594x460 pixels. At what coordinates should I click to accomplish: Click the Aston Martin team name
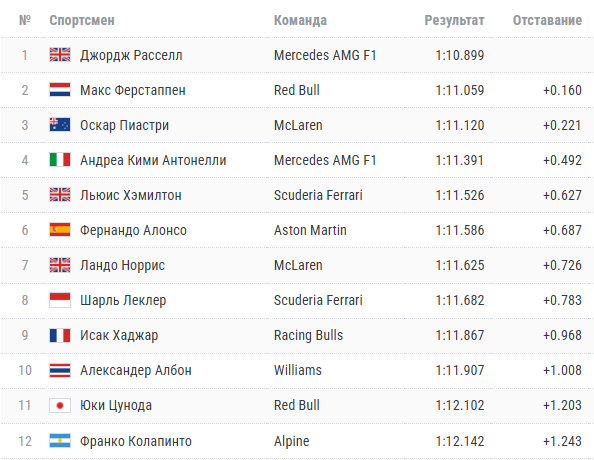(x=310, y=230)
